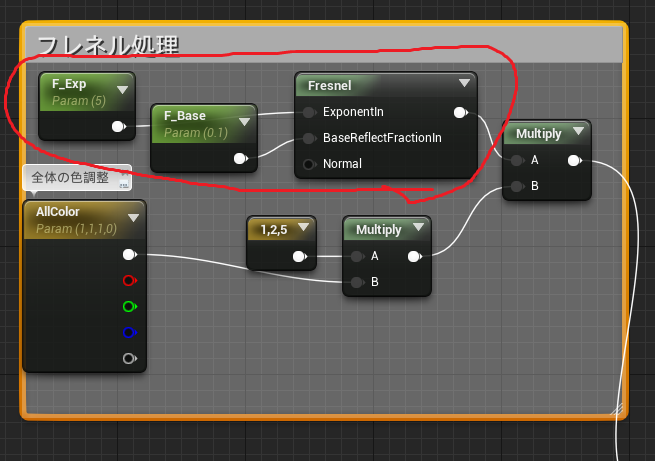The width and height of the screenshot is (655, 461).
Task: Click the F_Base output pin
Action: click(x=241, y=159)
